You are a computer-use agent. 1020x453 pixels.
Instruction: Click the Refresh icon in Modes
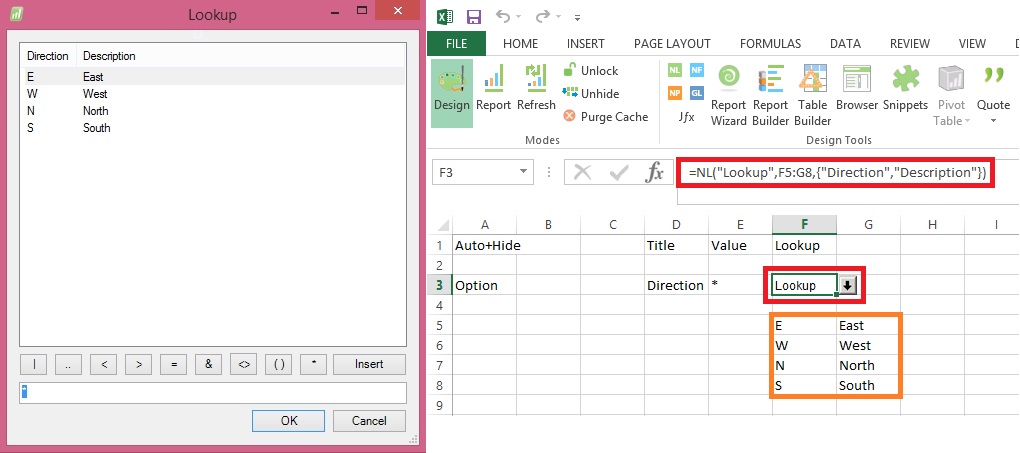[536, 91]
